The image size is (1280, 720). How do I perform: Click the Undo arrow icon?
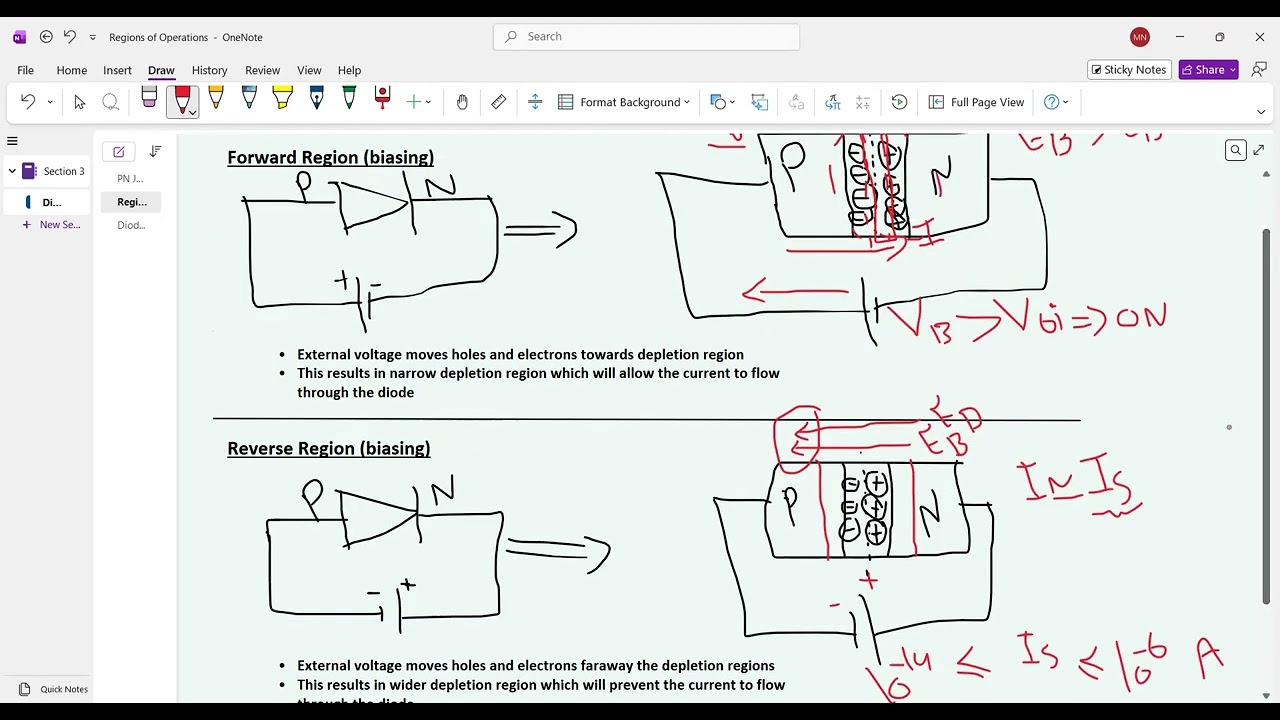tap(28, 102)
